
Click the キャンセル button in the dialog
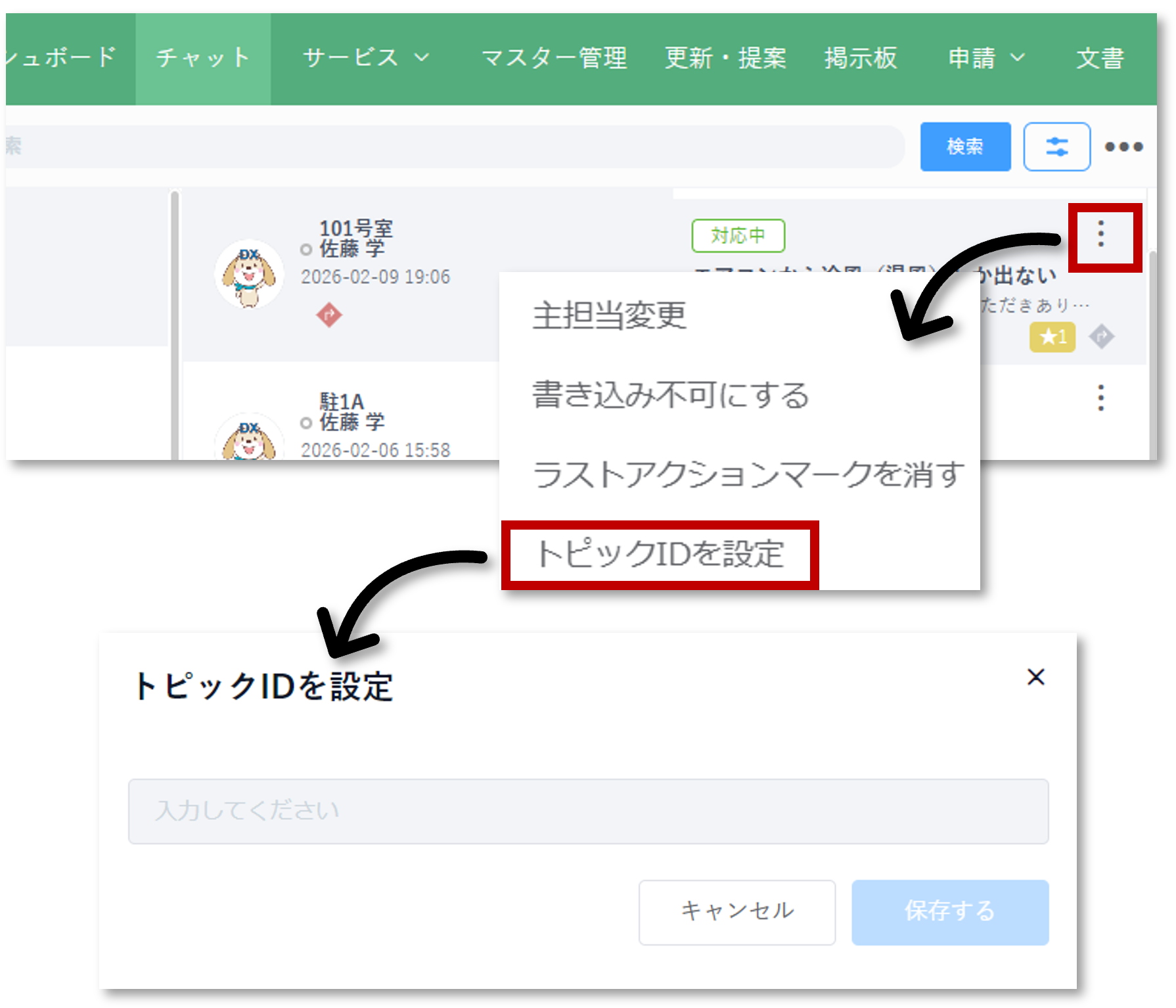click(736, 912)
